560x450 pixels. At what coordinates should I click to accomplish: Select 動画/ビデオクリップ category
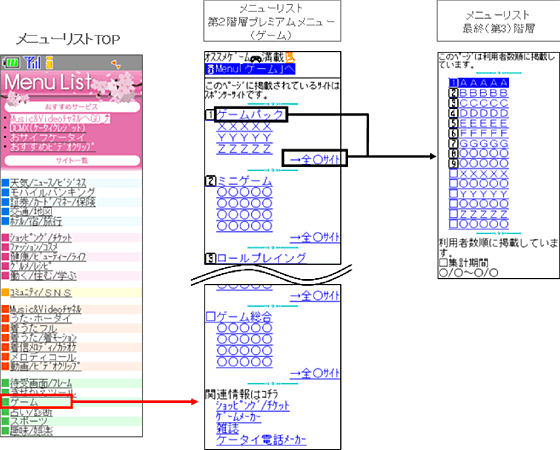click(x=45, y=366)
